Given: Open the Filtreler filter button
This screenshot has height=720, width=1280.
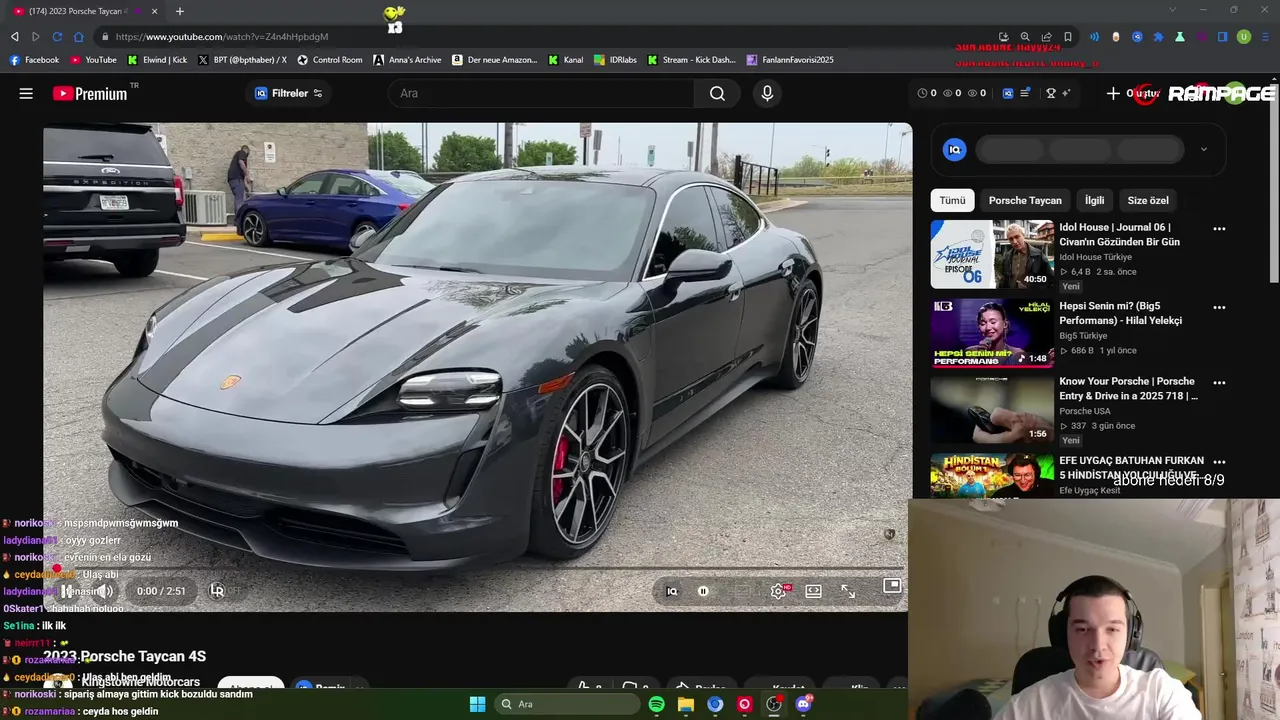Looking at the screenshot, I should pos(288,93).
